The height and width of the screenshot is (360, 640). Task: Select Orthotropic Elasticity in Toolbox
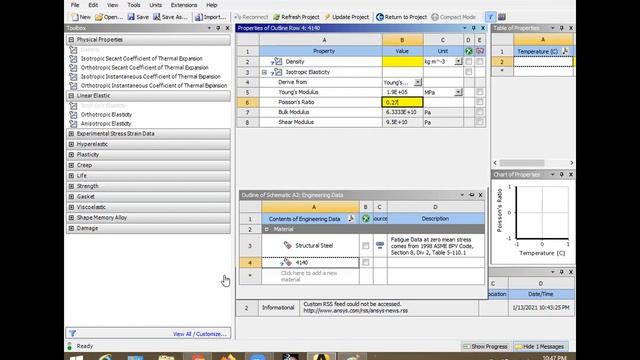pos(106,115)
